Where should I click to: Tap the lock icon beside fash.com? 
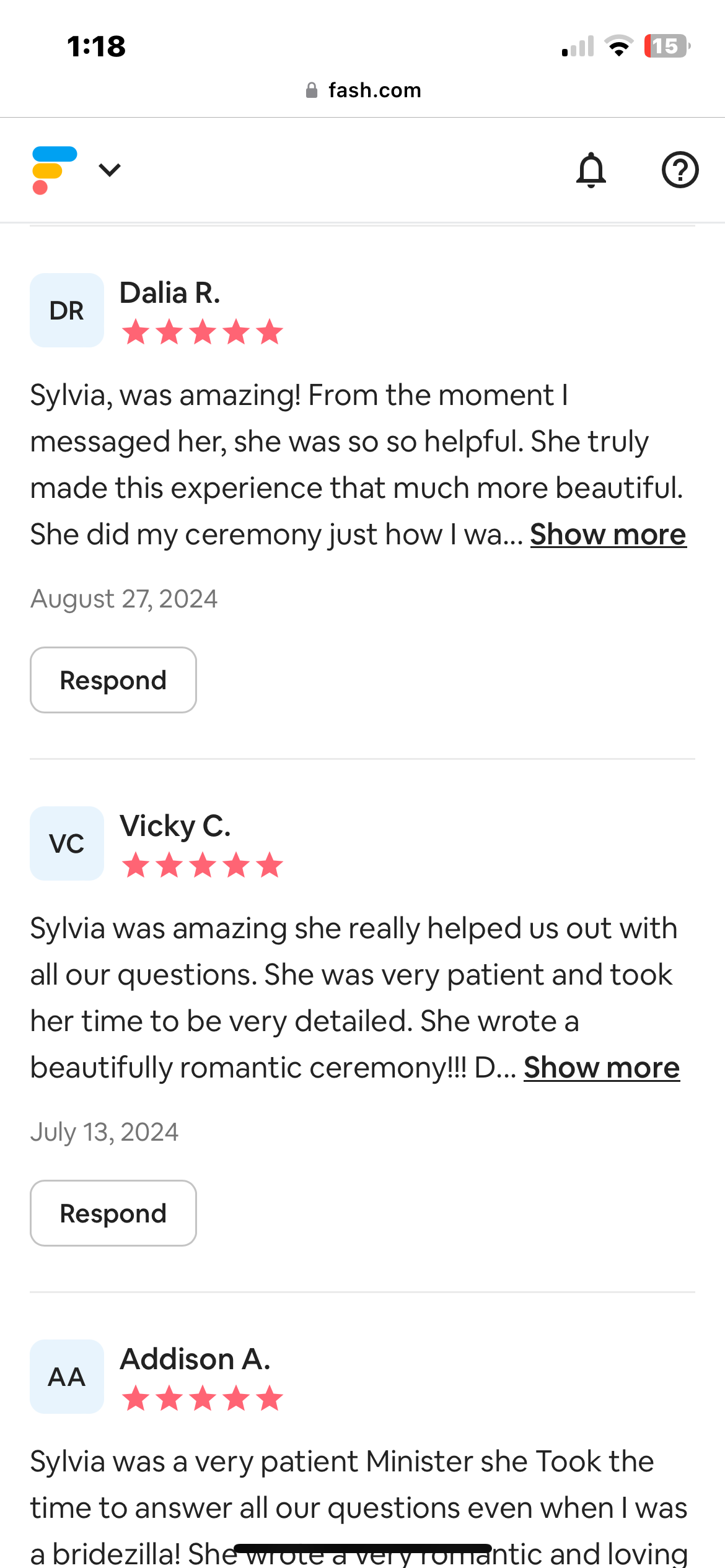click(x=312, y=90)
